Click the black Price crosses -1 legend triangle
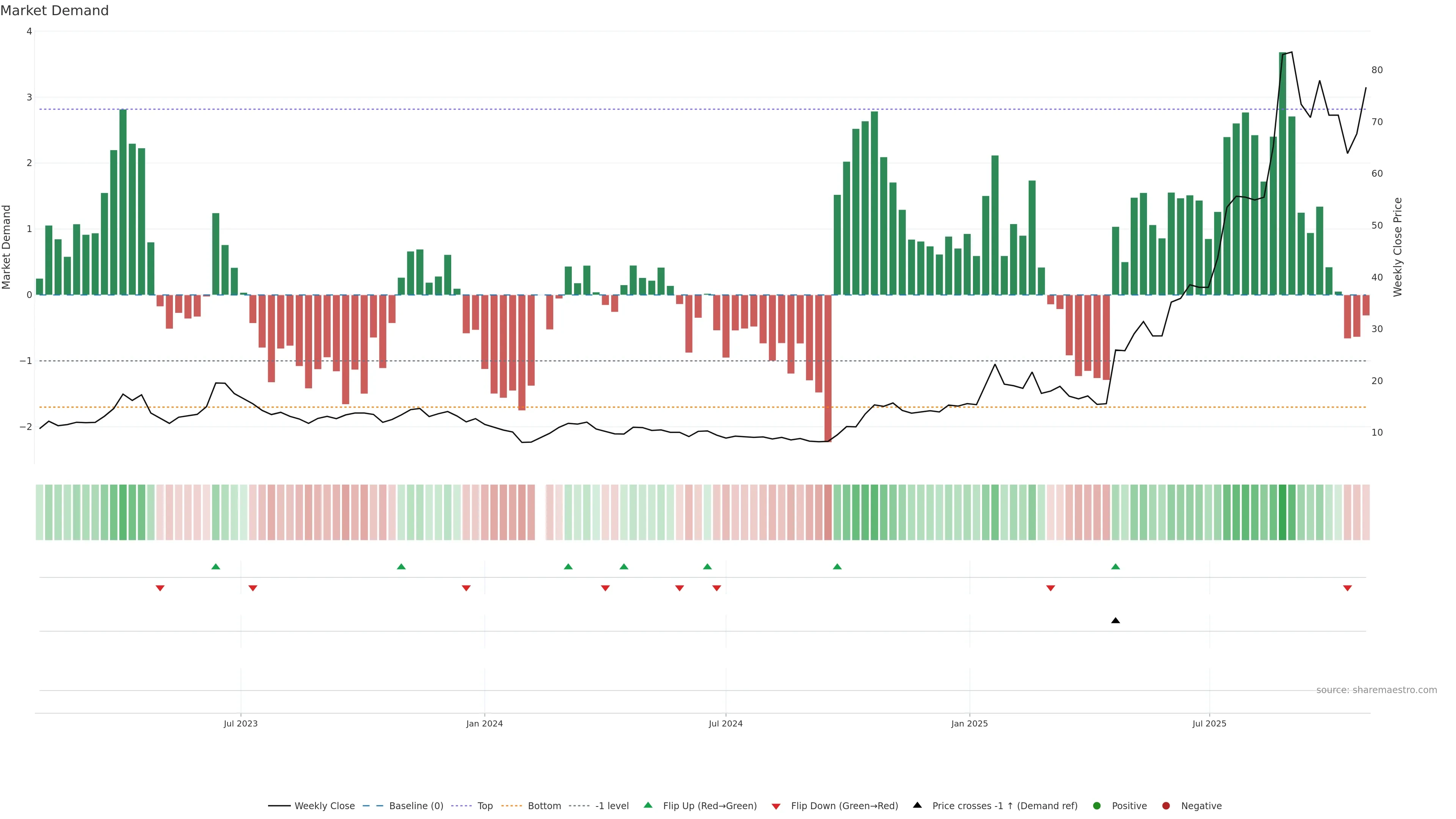The image size is (1456, 819). 917,805
